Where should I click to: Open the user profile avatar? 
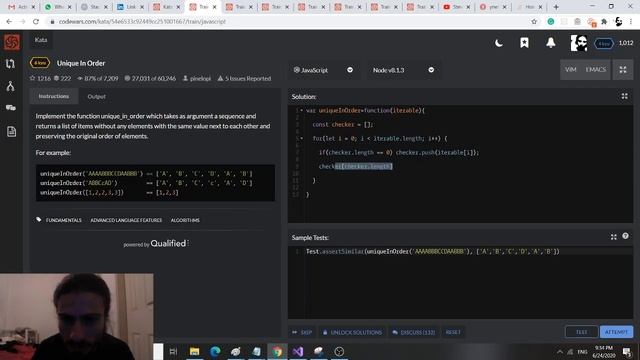(x=579, y=43)
